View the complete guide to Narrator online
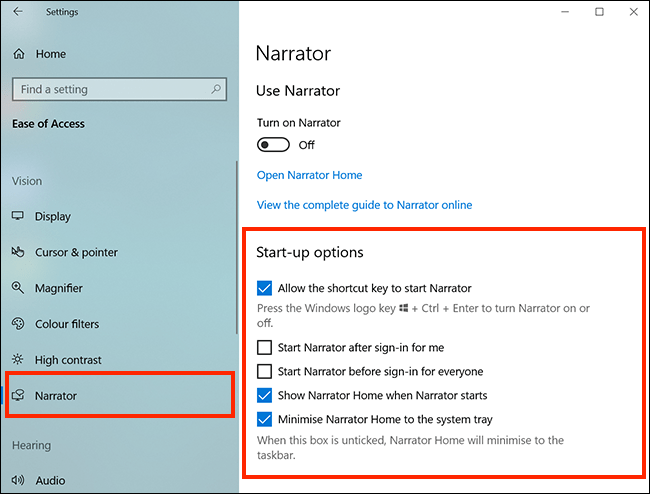The height and width of the screenshot is (494, 650). point(364,205)
